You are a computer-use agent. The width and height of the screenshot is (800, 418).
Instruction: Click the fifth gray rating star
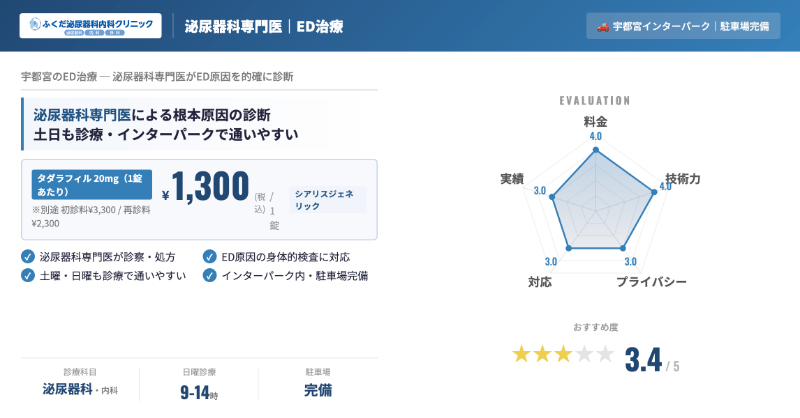coord(605,354)
